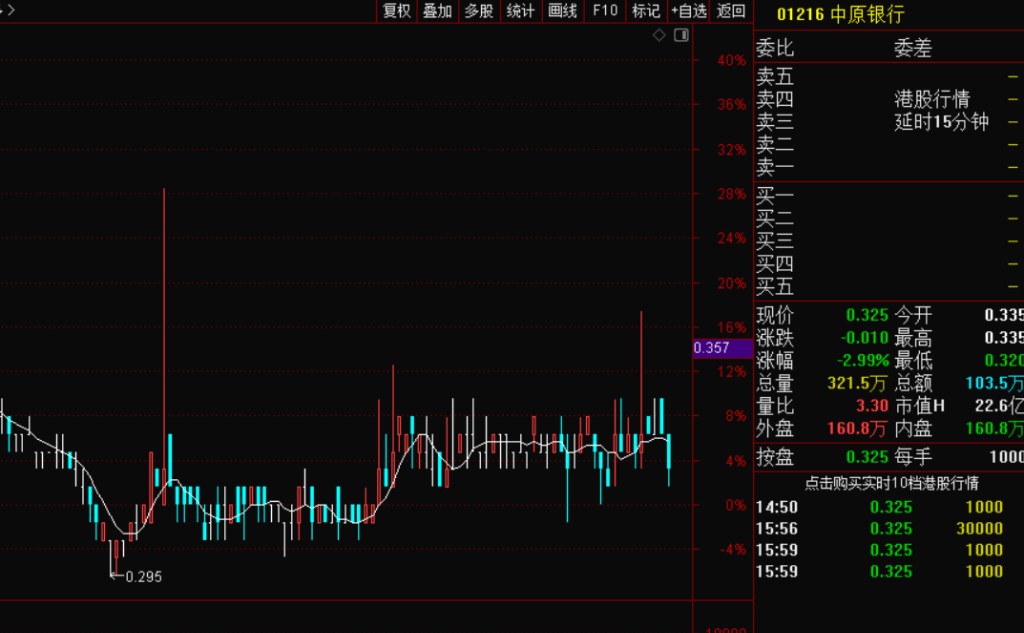The image size is (1024, 633).
Task: Select the 画线 drawing tool
Action: [562, 10]
